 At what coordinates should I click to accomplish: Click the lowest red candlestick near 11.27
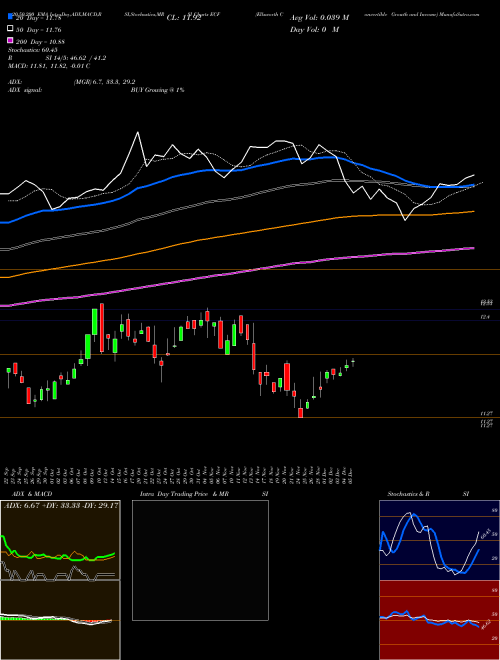click(301, 412)
